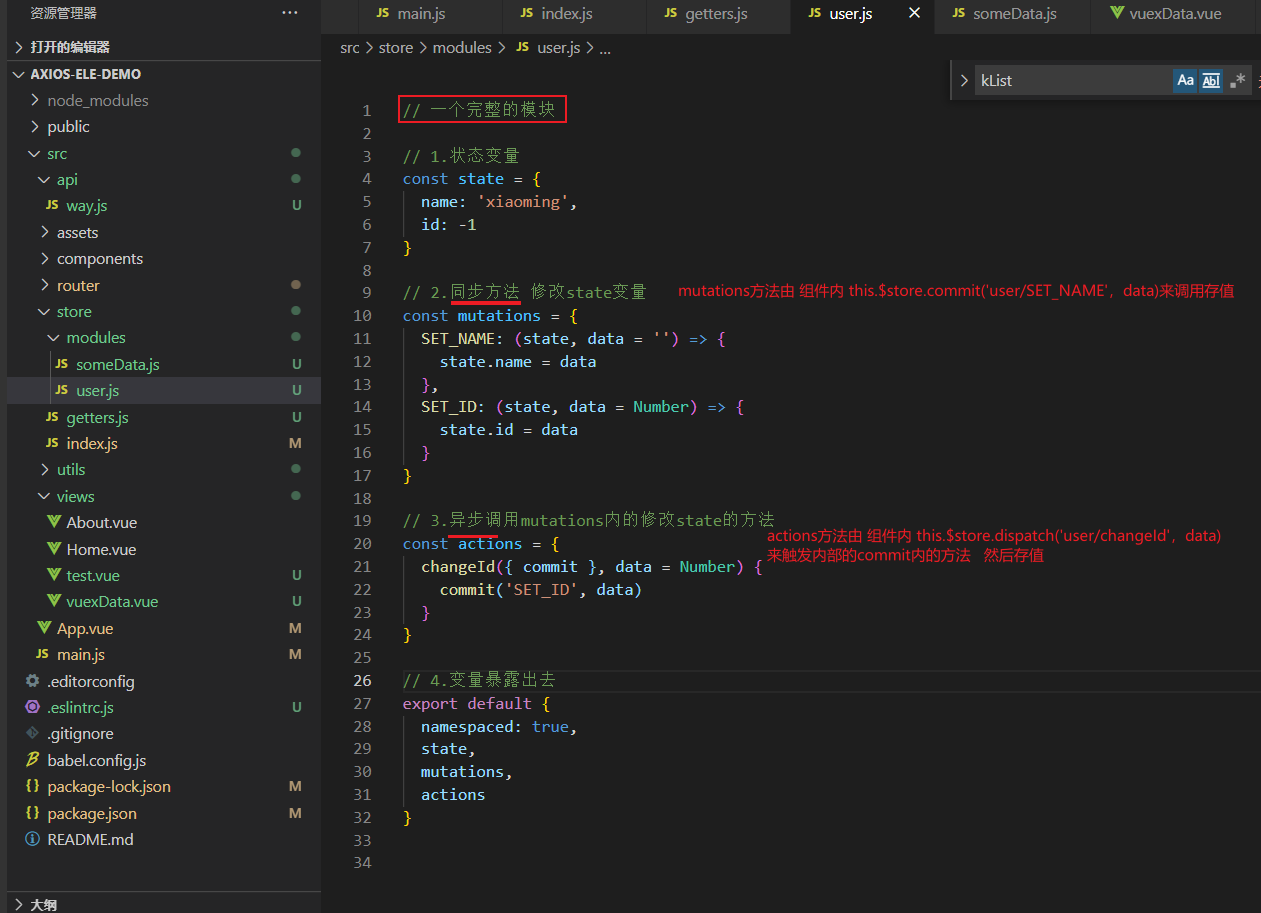
Task: Open the explorer more actions ellipsis
Action: [290, 13]
